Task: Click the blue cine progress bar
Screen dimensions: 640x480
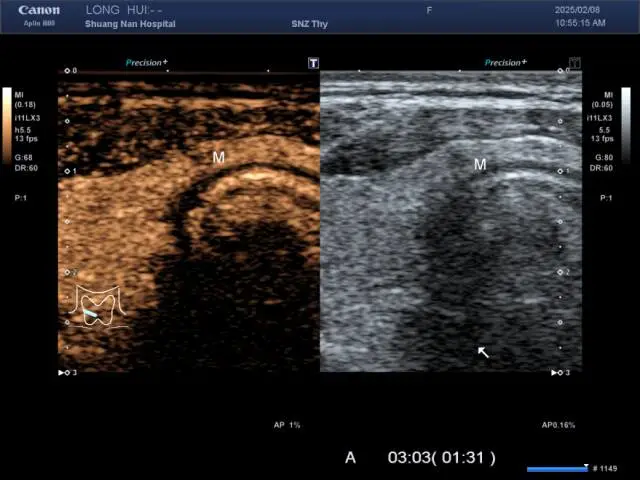Action: (557, 468)
